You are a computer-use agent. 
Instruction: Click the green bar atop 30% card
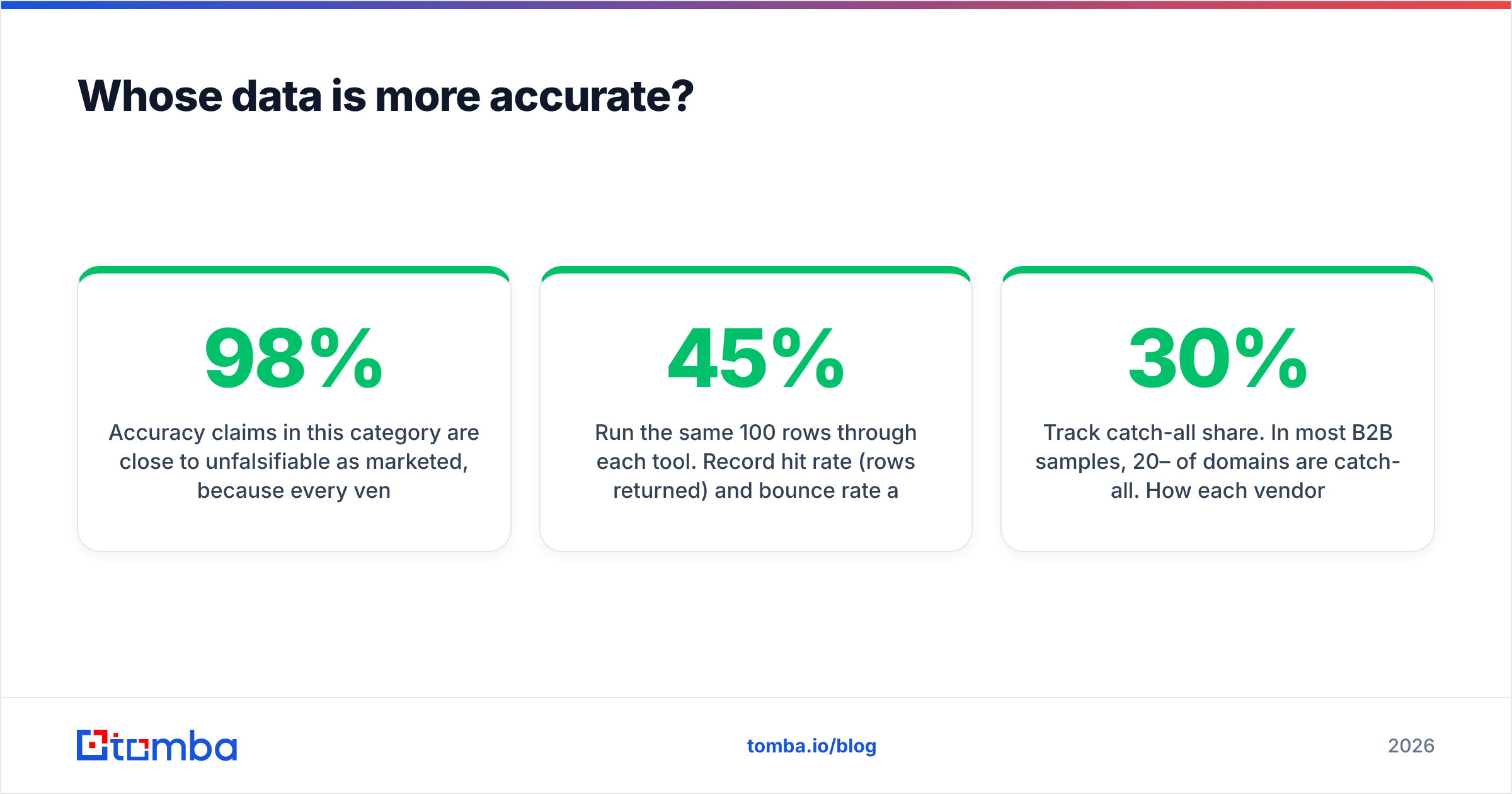coord(1218,270)
